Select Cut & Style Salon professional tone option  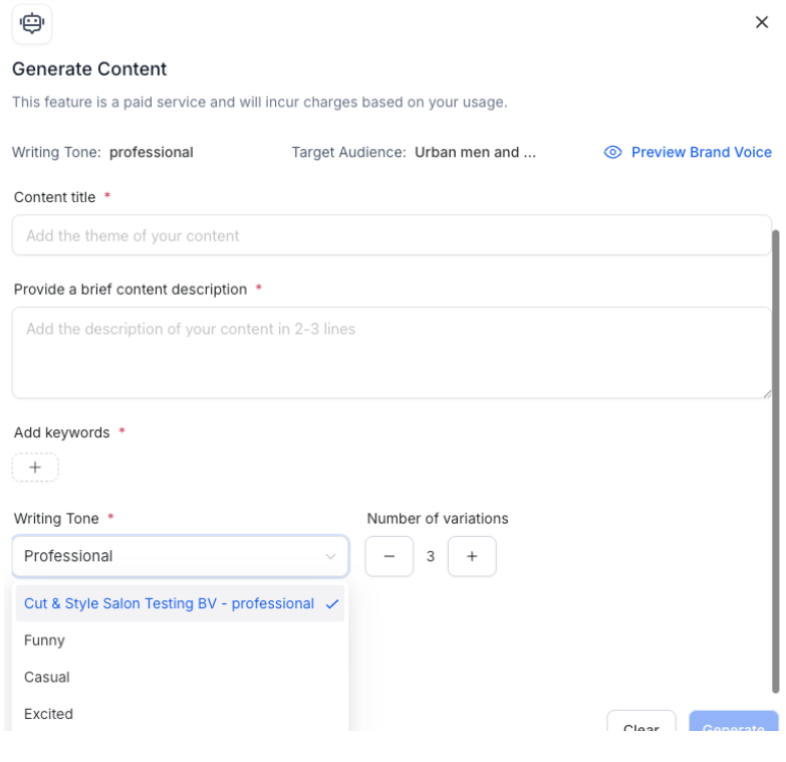tap(168, 604)
